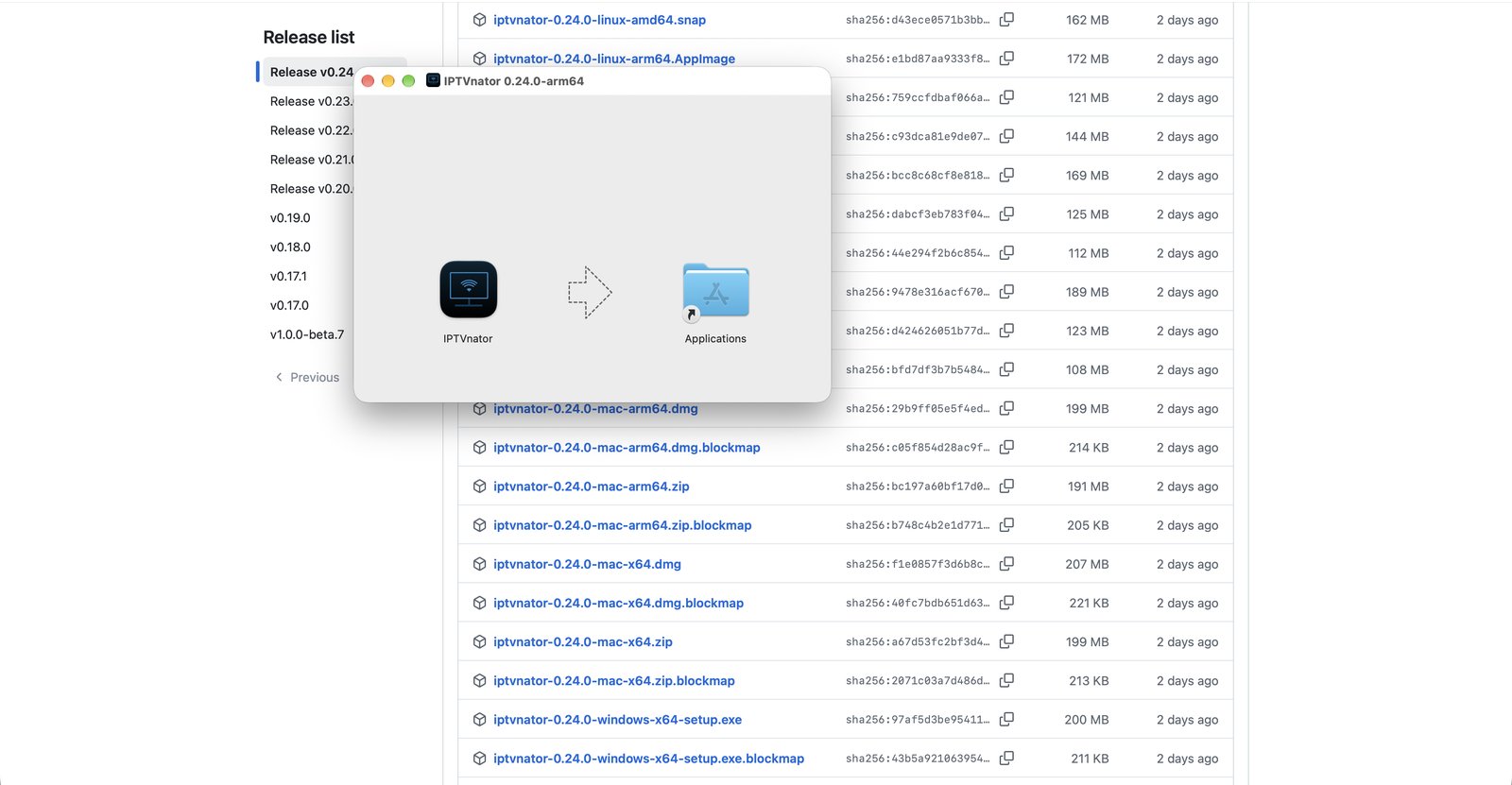Copy the sha256:44e294f2b6c854 hash in the 112 MB row
1512x785 pixels.
pos(1006,252)
